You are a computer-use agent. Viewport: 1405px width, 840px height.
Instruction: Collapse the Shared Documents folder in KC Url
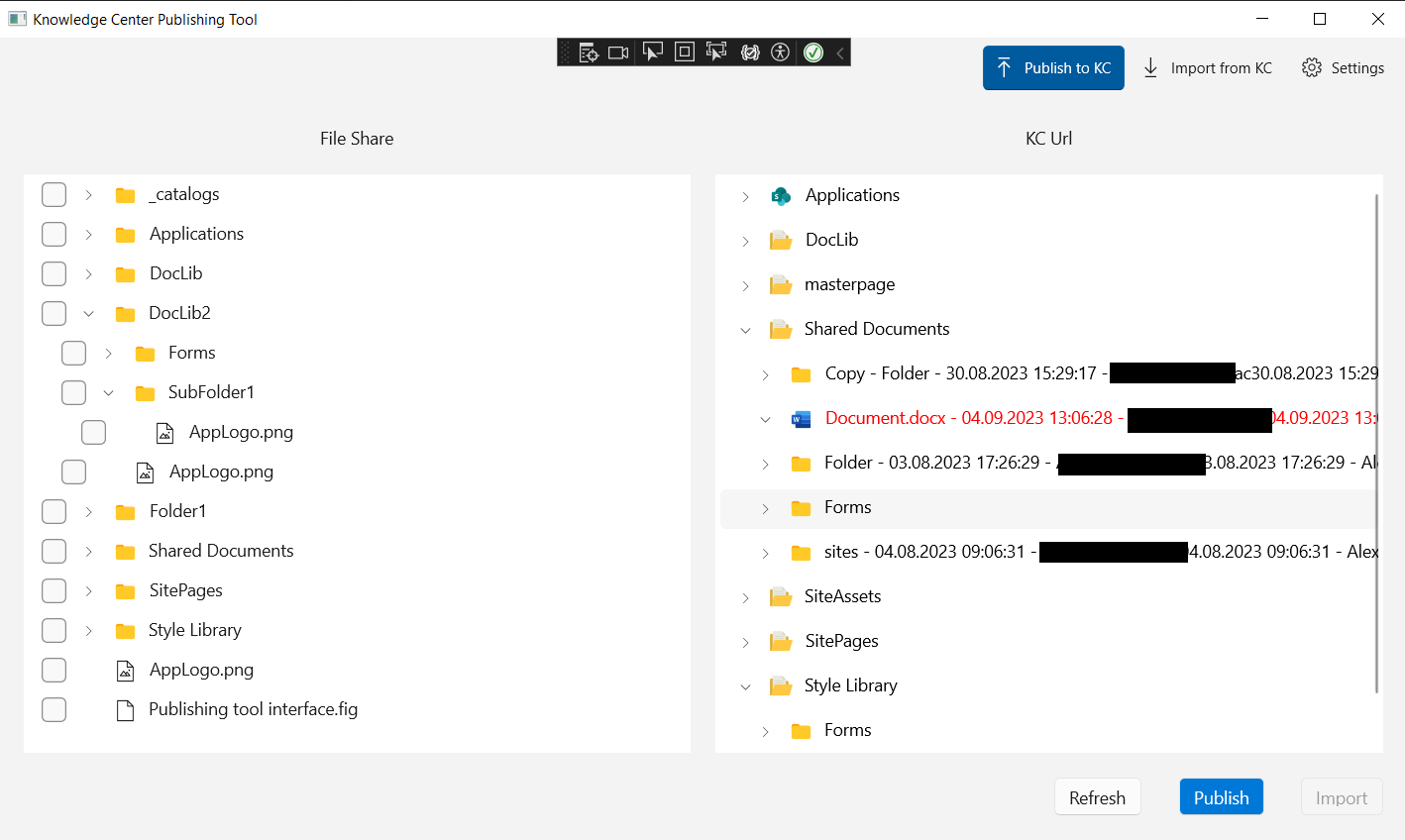pyautogui.click(x=745, y=330)
